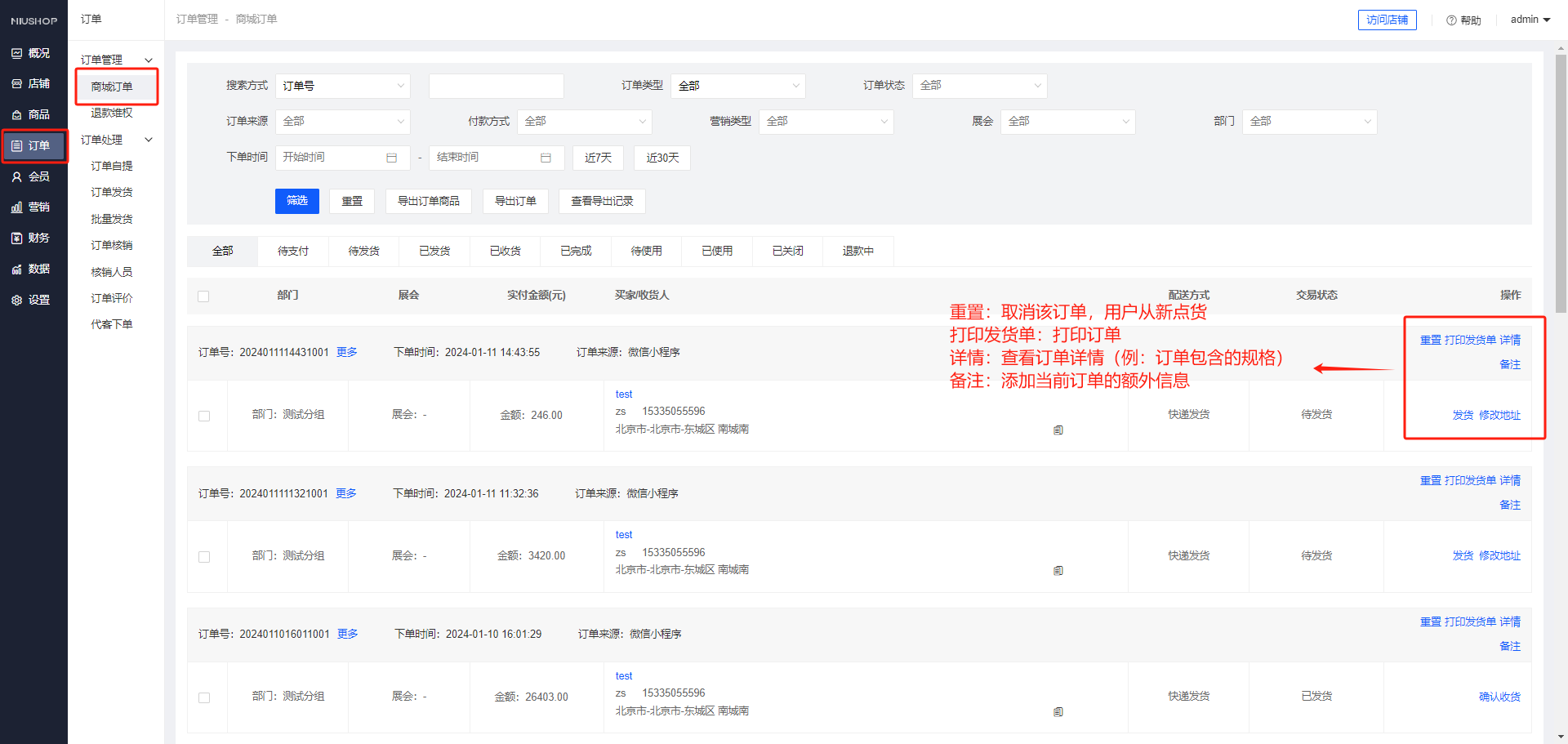Collapse the 订单处理 sidebar section
This screenshot has width=1568, height=744.
pos(149,140)
